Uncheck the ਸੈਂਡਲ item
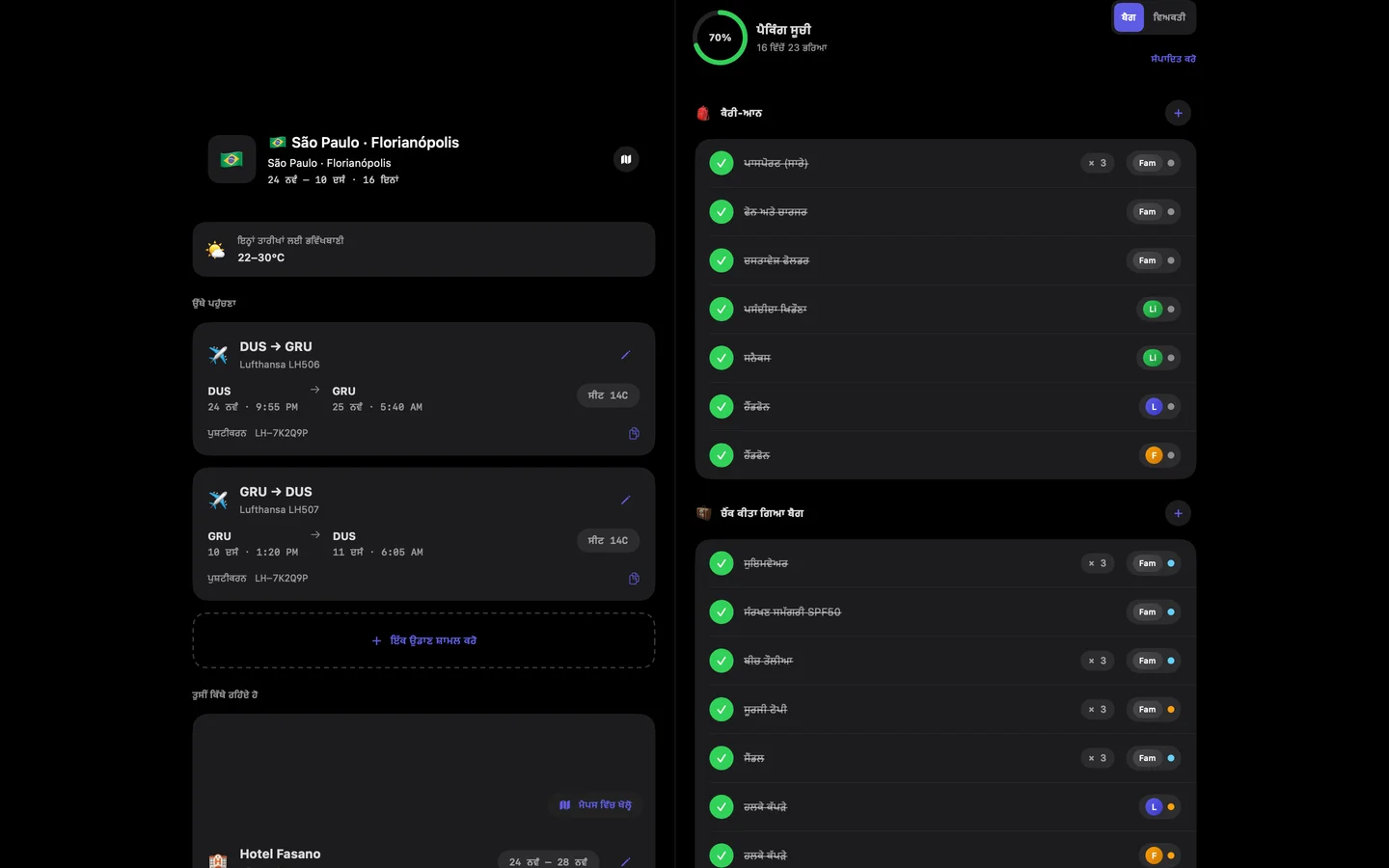This screenshot has height=868, width=1389. click(x=722, y=758)
